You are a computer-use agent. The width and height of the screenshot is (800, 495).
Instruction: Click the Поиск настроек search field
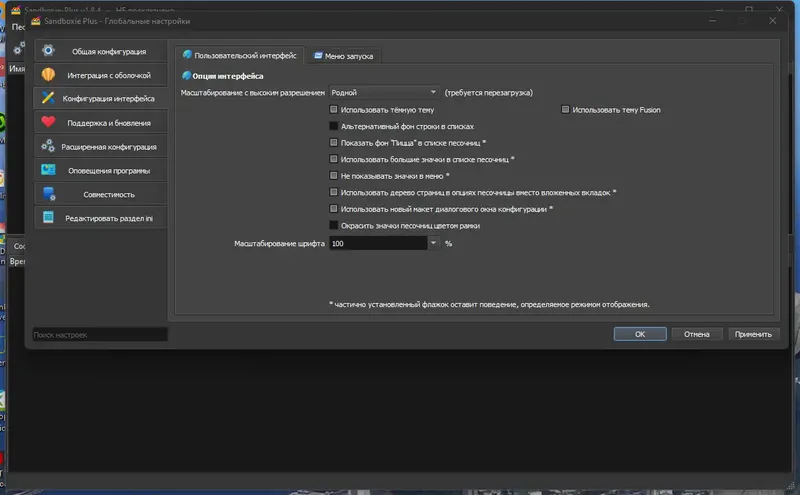pyautogui.click(x=100, y=335)
